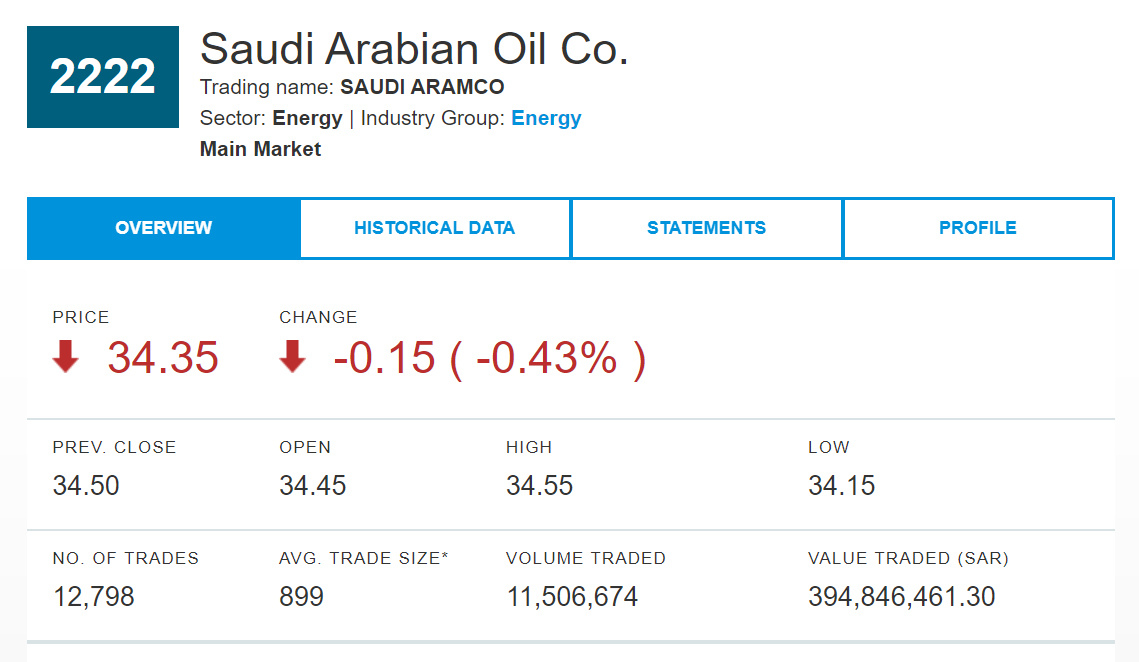Click the number of trades 12,798

[93, 597]
